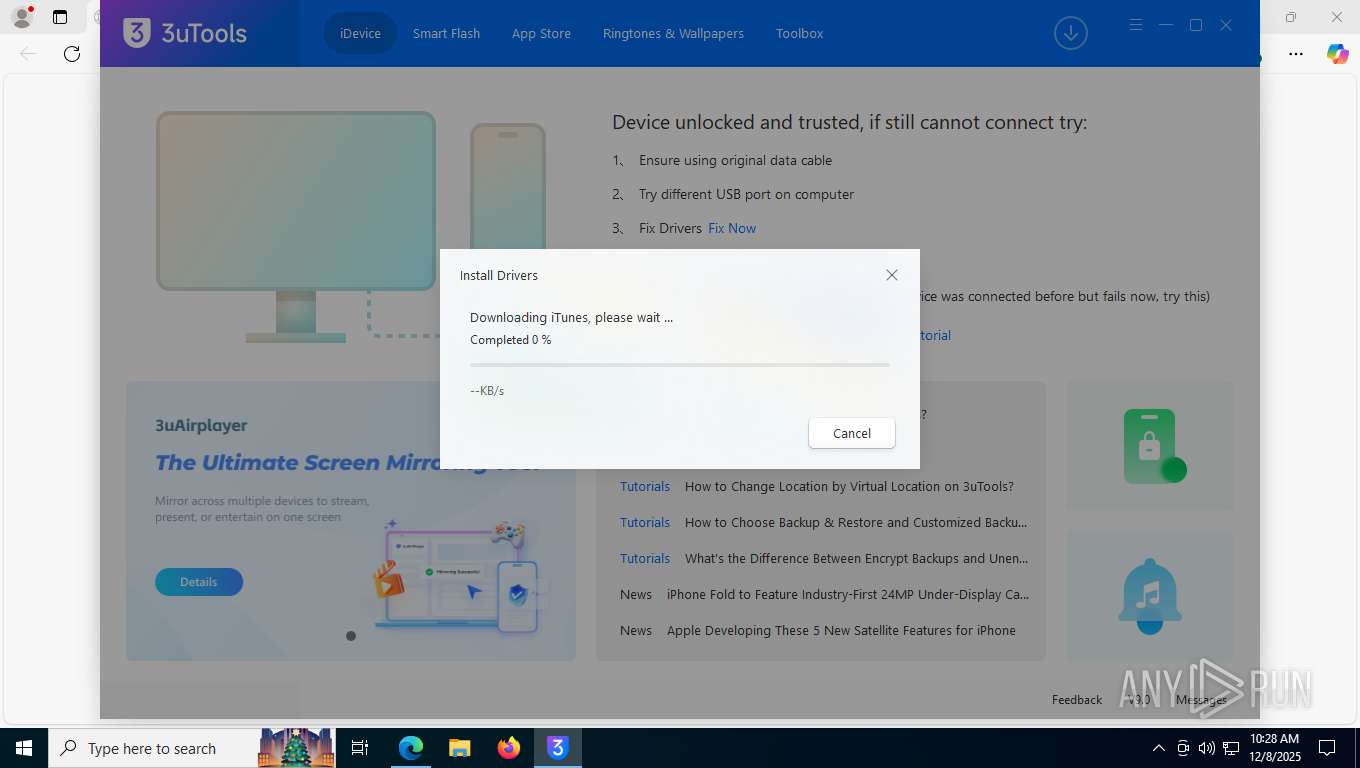Open the 3uAirplayer Details button
Screen dimensions: 1360x768
[199, 582]
